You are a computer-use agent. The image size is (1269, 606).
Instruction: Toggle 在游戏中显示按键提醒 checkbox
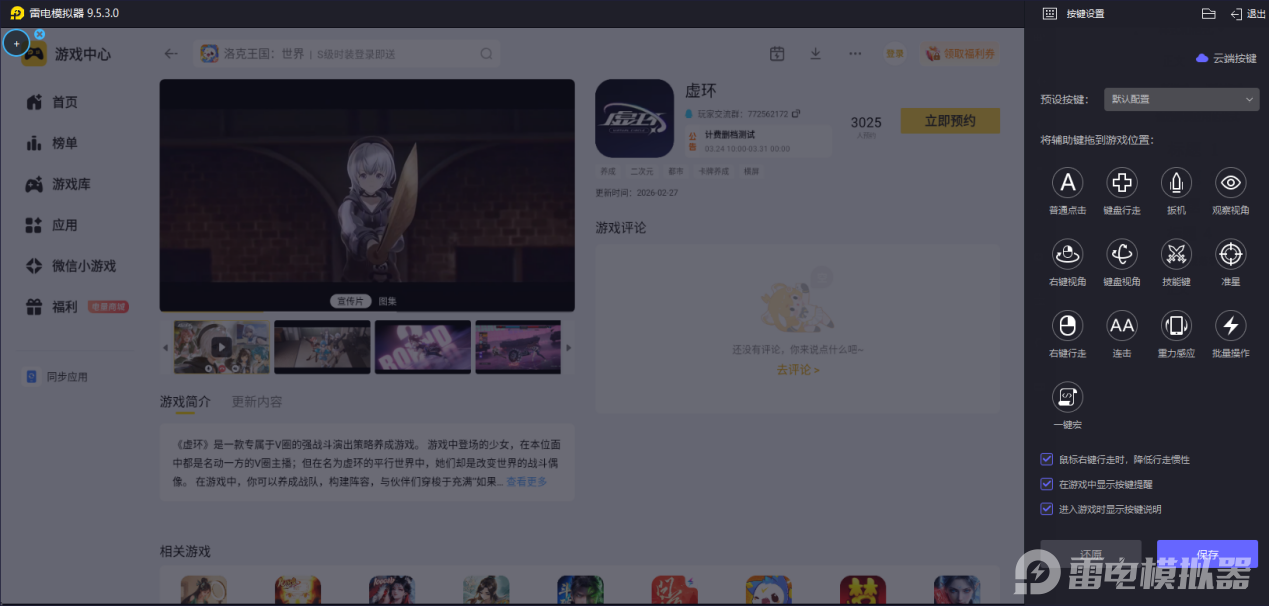pyautogui.click(x=1047, y=484)
